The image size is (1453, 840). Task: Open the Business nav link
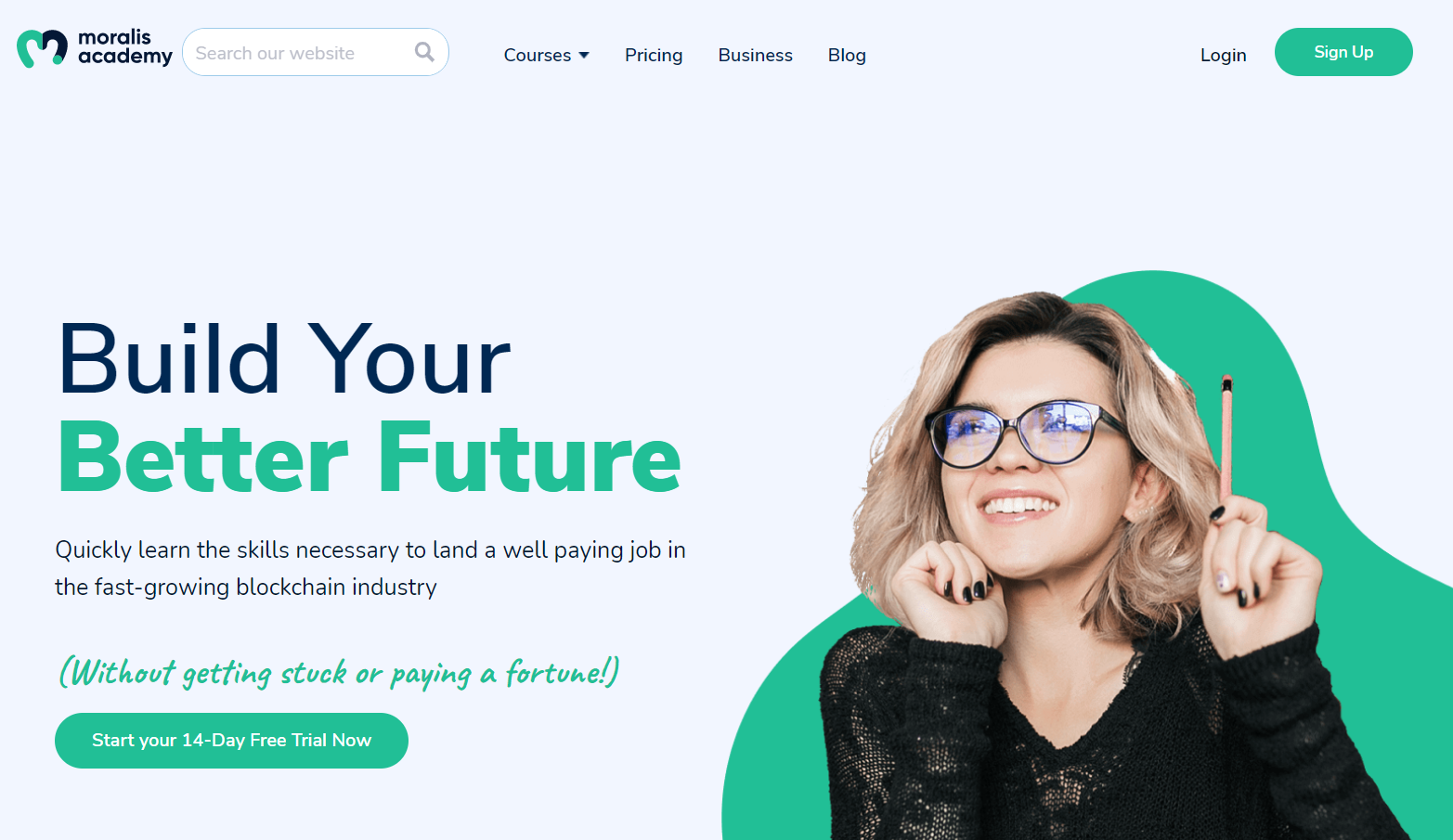(x=755, y=55)
